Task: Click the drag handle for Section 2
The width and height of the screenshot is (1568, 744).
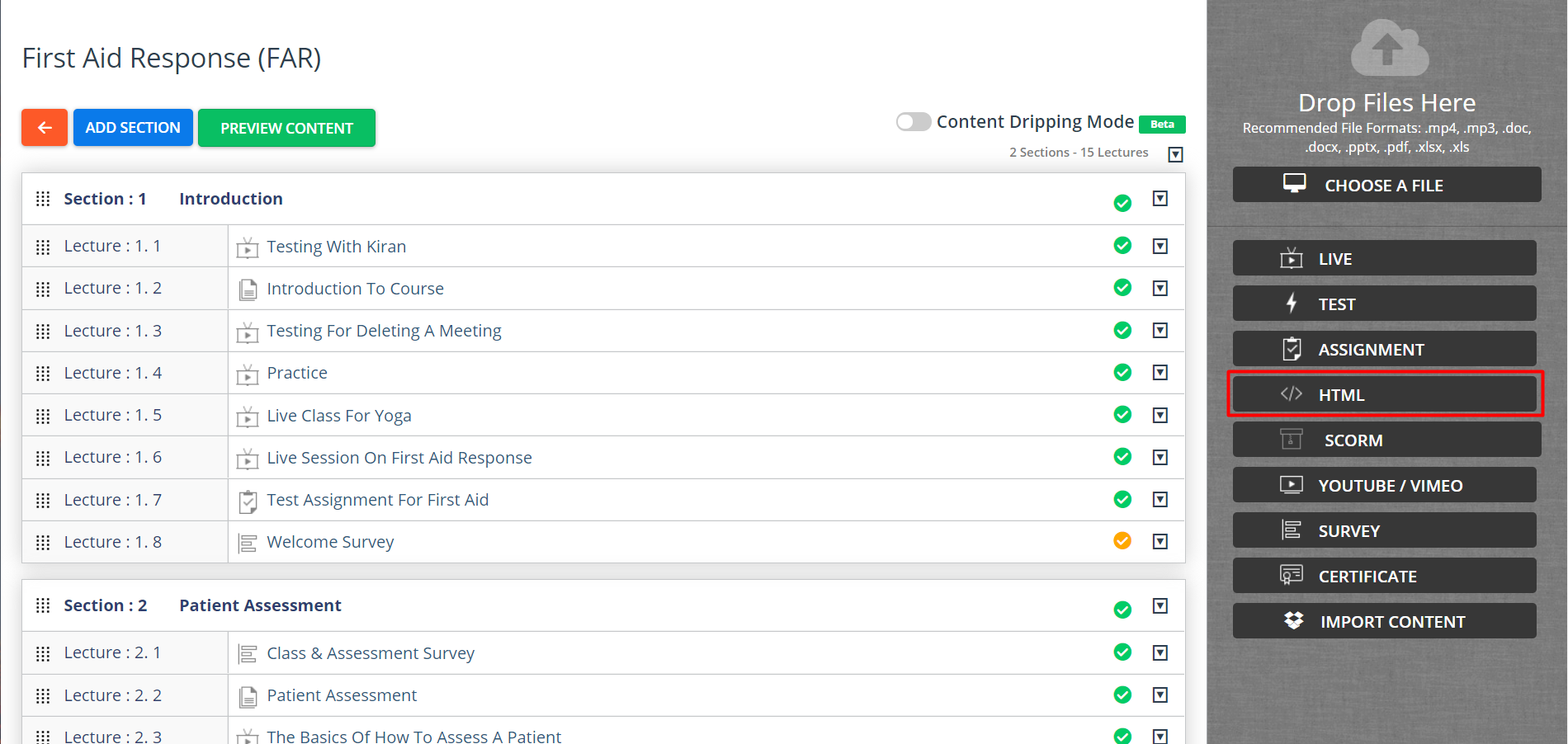Action: [x=43, y=606]
